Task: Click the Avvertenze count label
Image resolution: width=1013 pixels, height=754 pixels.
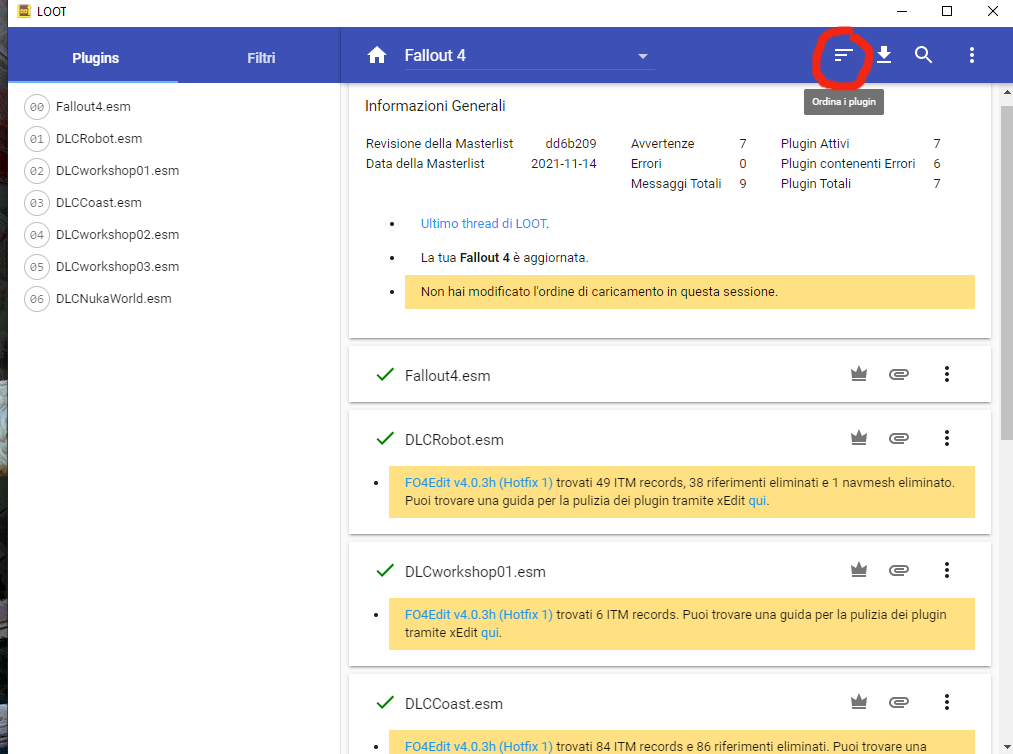Action: 662,143
